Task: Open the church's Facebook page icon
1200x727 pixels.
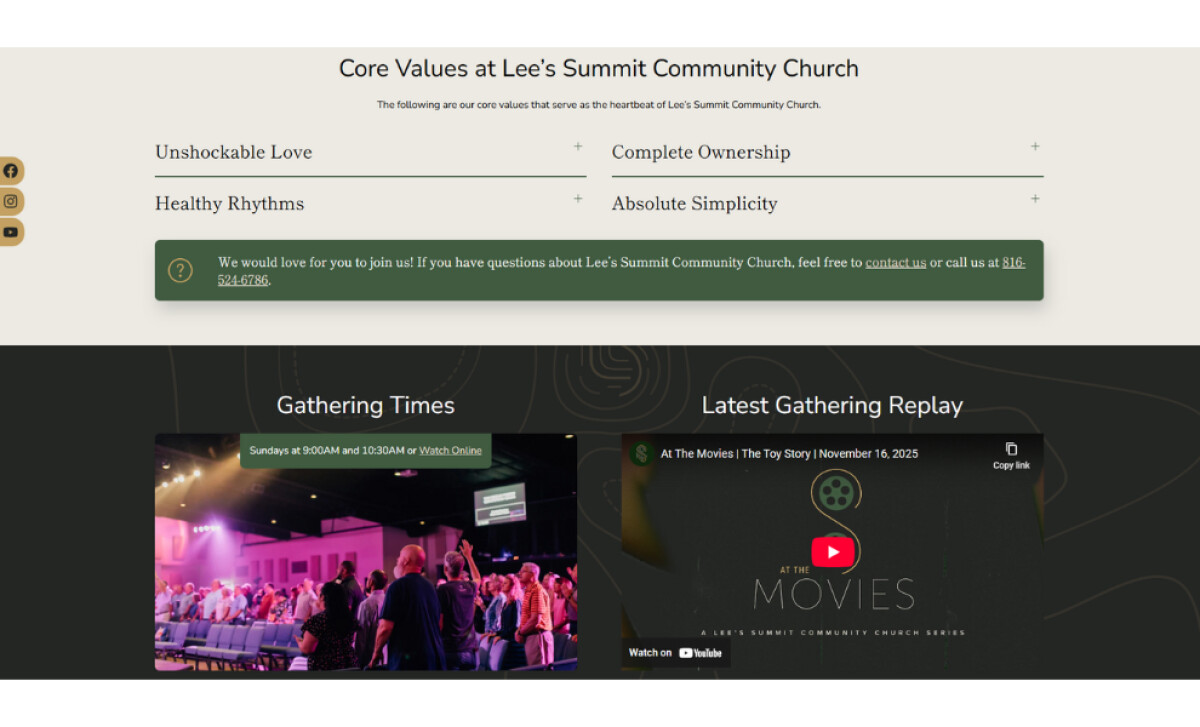Action: [x=11, y=170]
